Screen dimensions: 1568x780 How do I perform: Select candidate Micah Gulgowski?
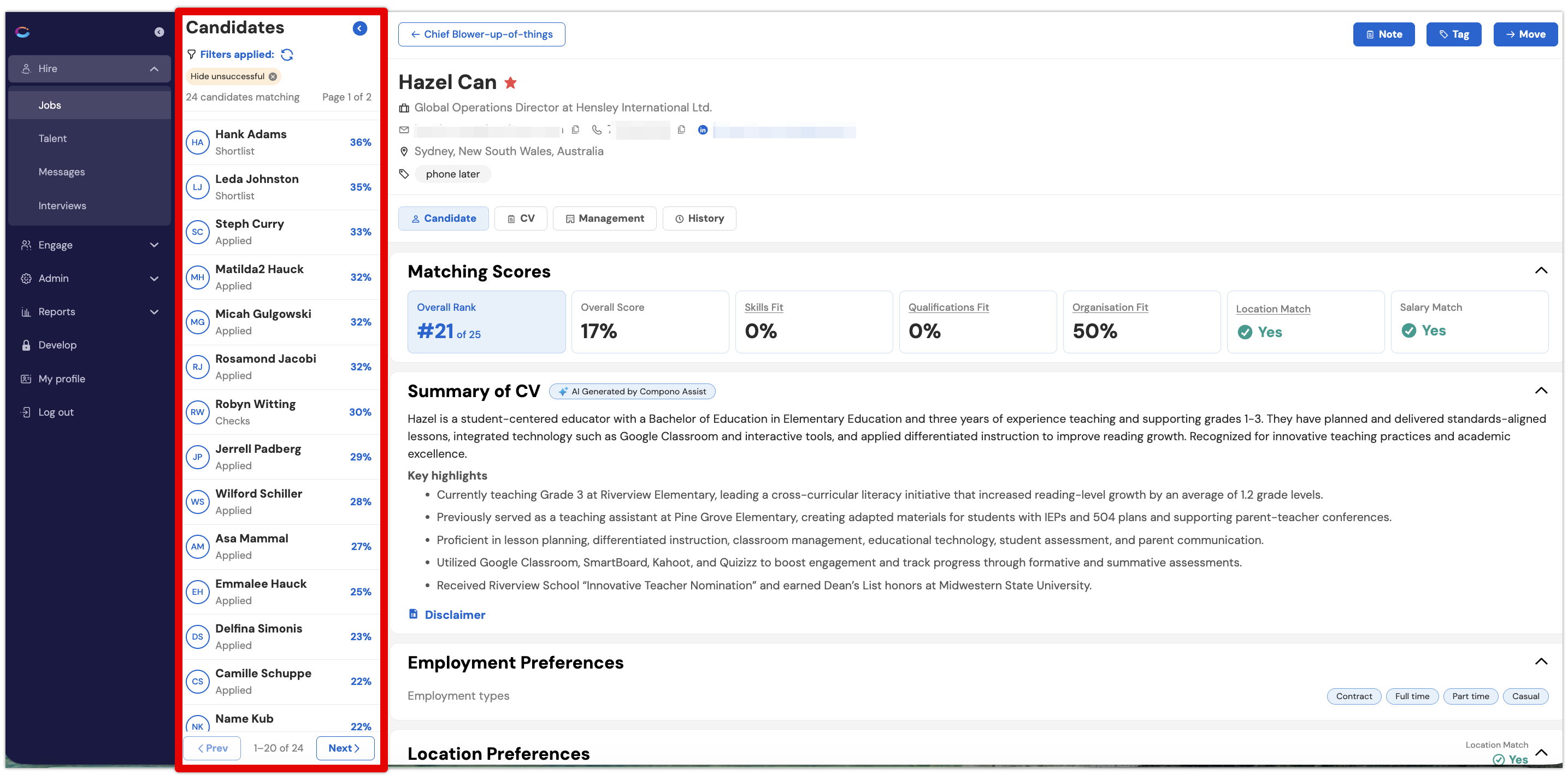[x=281, y=322]
